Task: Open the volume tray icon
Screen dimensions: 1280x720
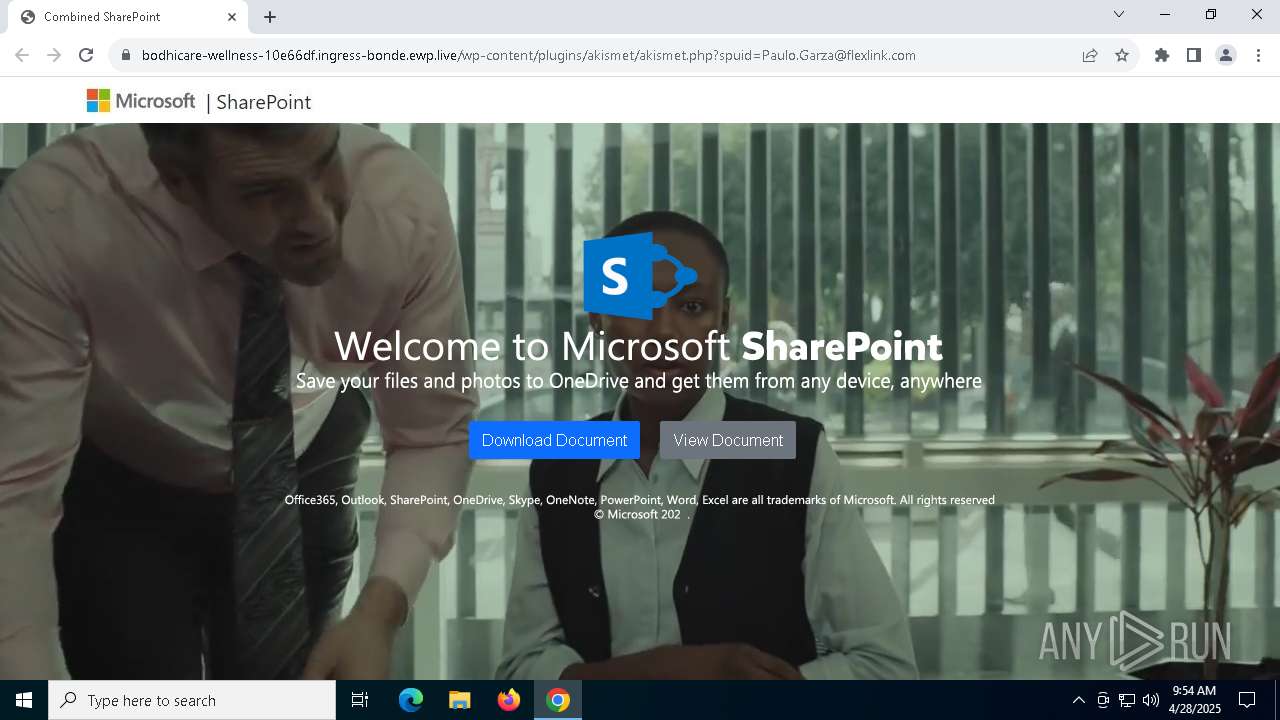Action: tap(1151, 700)
